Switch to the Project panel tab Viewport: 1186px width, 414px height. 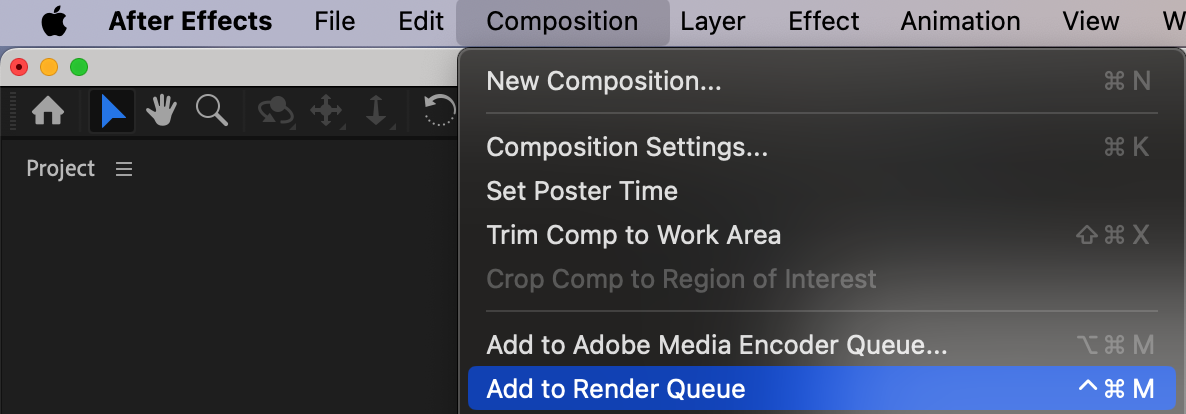click(61, 169)
